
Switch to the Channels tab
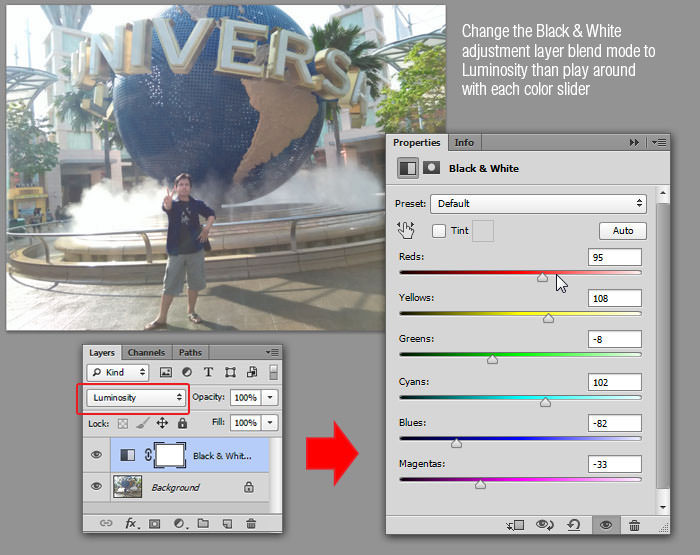pyautogui.click(x=146, y=353)
